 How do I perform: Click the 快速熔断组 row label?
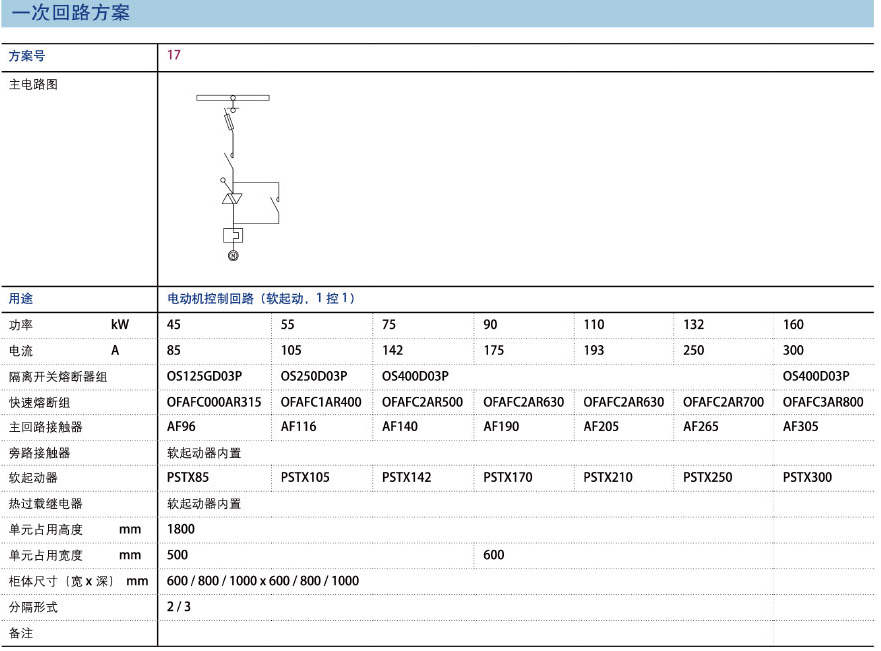(39, 403)
